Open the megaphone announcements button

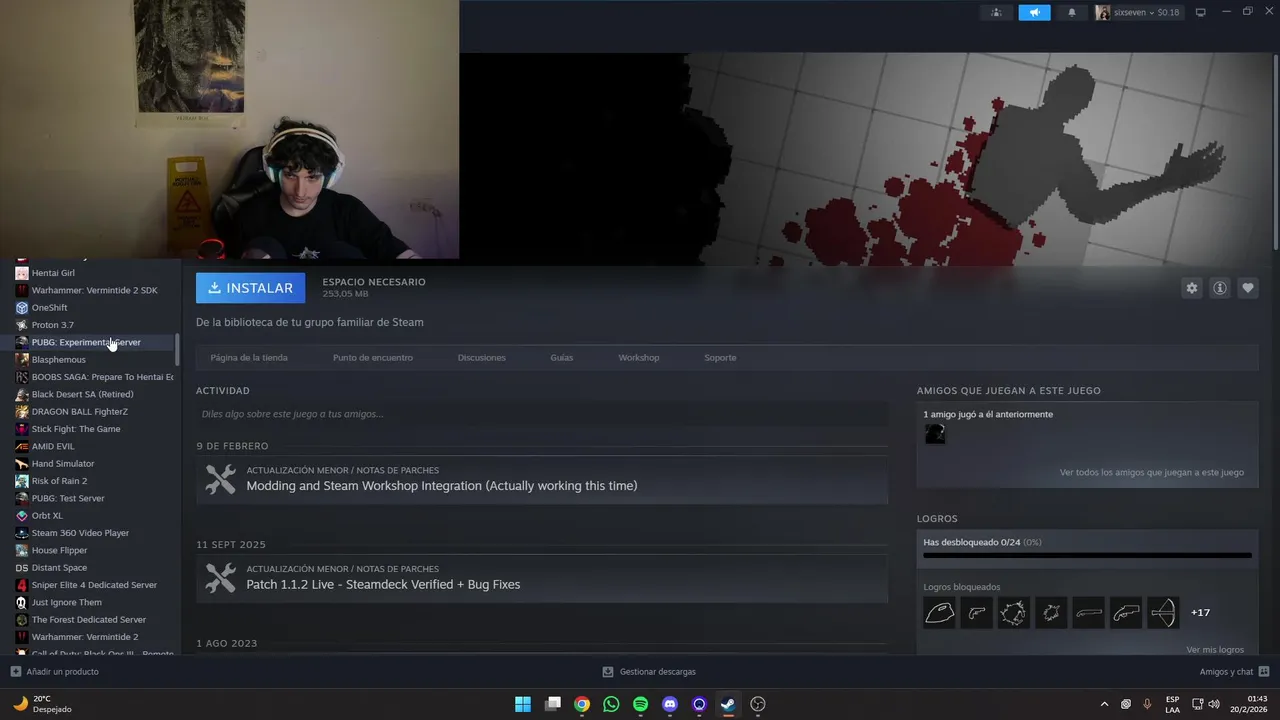click(x=1034, y=13)
